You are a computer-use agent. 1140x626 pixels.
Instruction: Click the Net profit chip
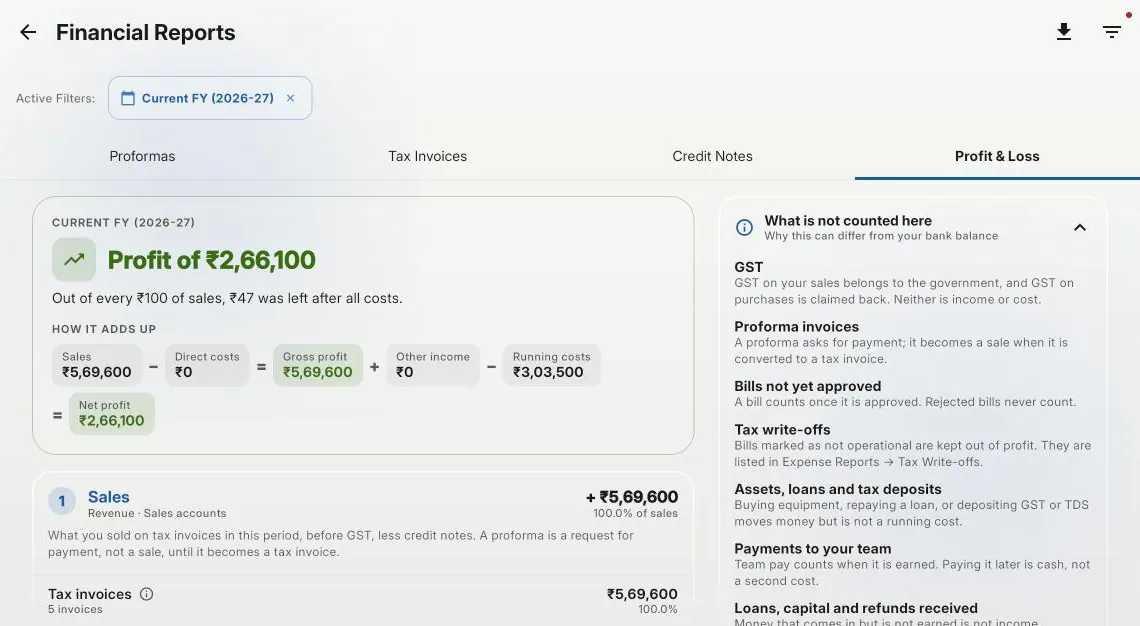[112, 414]
